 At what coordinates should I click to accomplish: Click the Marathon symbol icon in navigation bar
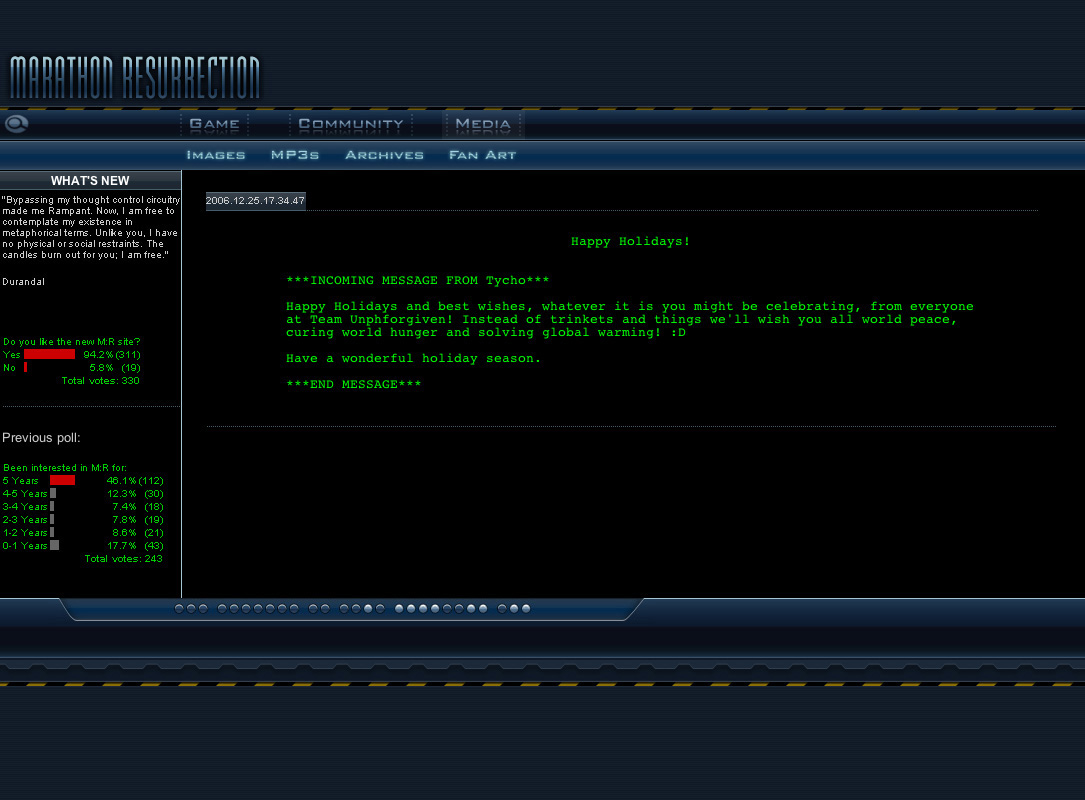[16, 124]
